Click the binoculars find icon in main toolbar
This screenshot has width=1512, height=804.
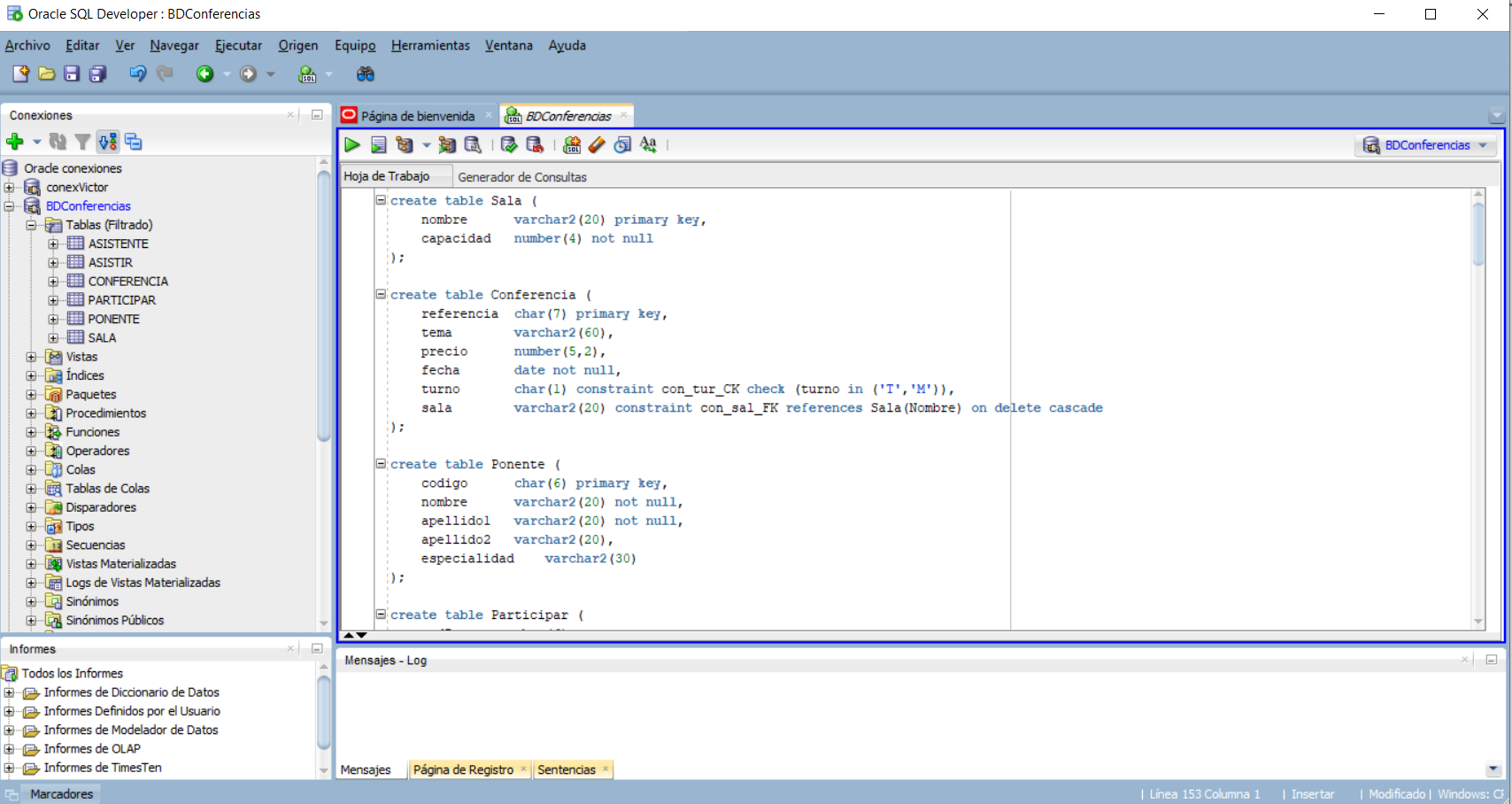365,74
